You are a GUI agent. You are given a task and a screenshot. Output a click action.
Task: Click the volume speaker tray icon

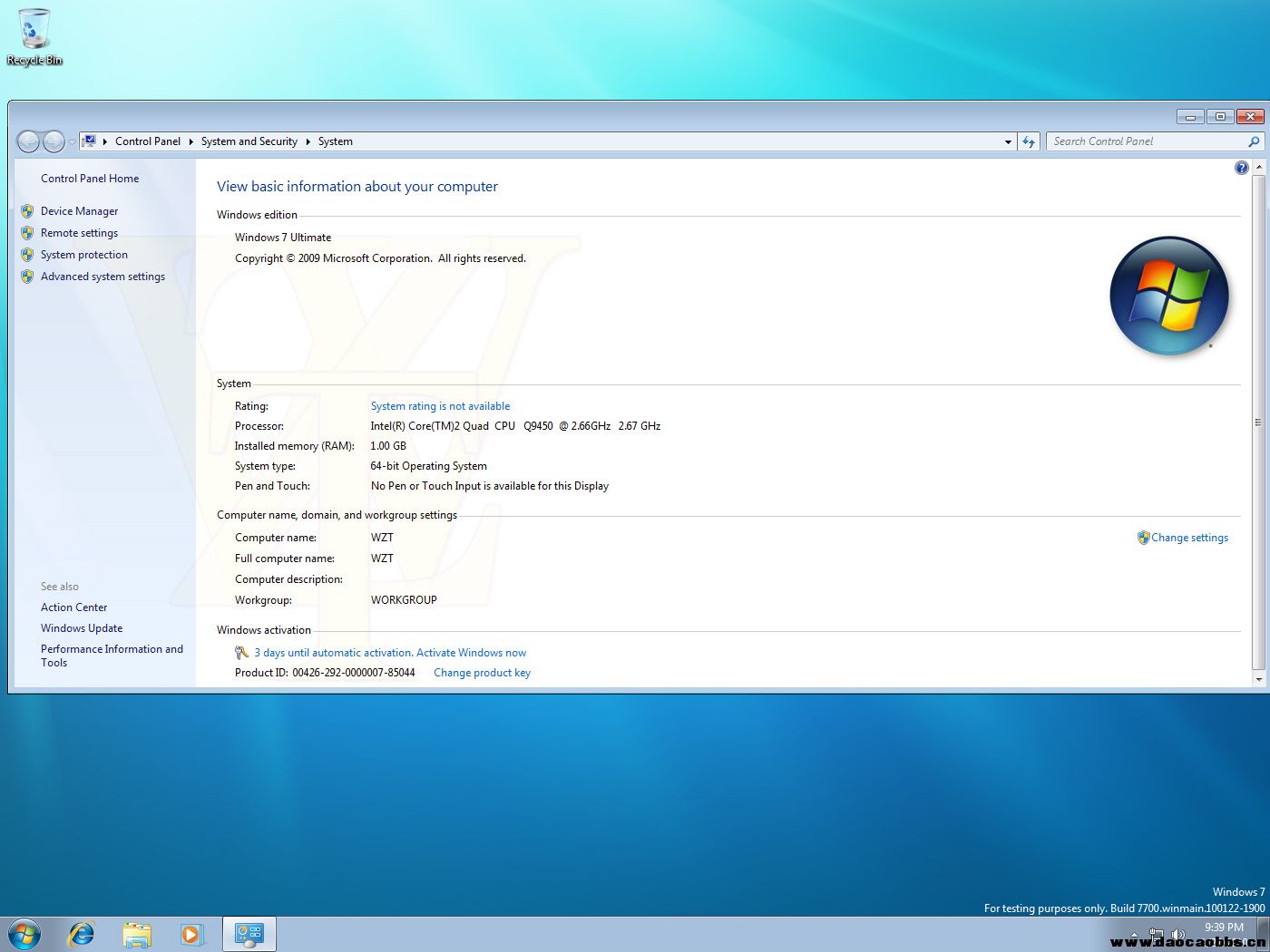(1178, 934)
